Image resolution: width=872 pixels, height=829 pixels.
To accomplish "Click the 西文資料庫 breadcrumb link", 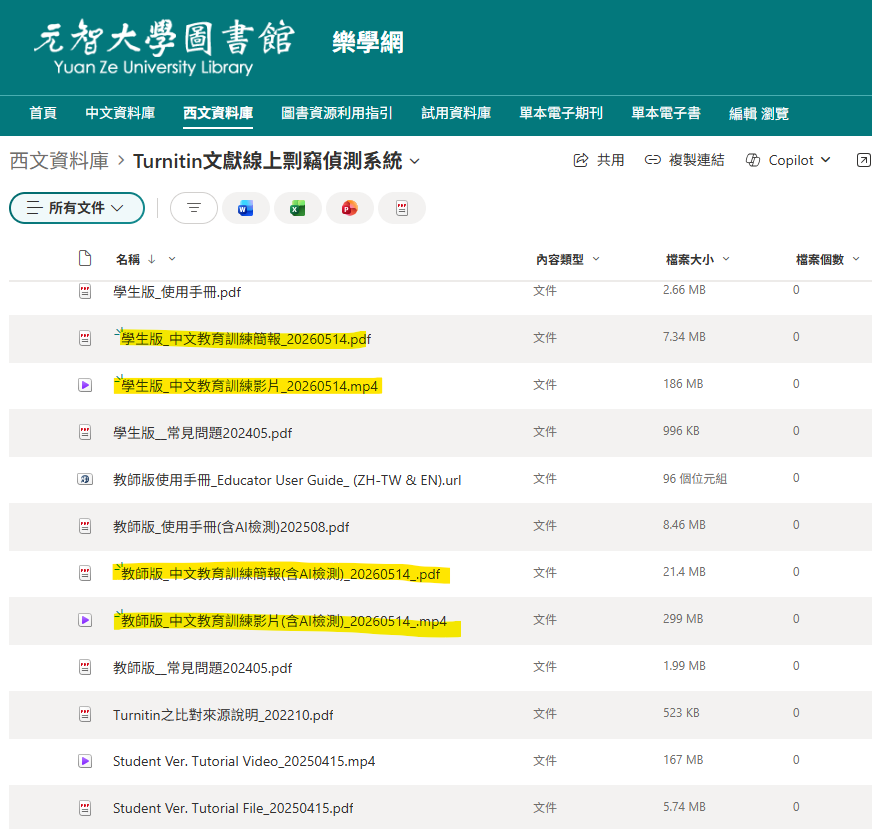I will 59,161.
